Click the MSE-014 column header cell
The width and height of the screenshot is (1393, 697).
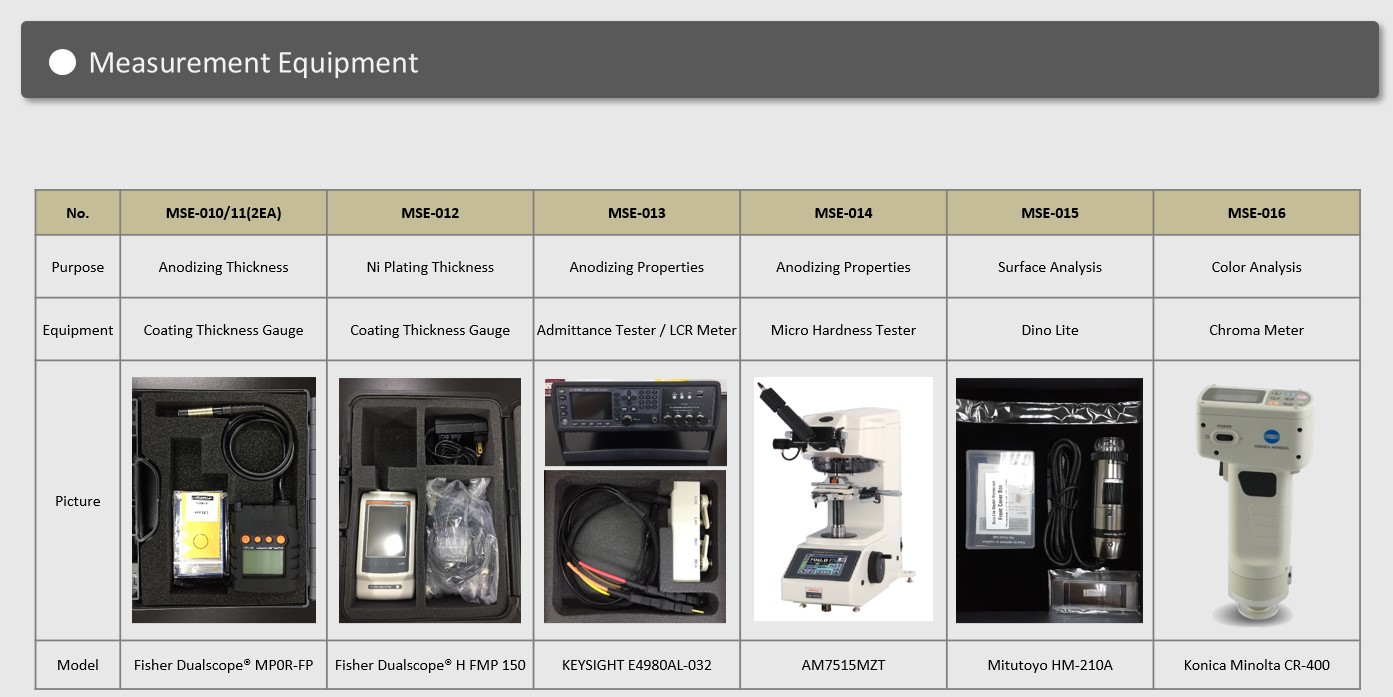(843, 213)
